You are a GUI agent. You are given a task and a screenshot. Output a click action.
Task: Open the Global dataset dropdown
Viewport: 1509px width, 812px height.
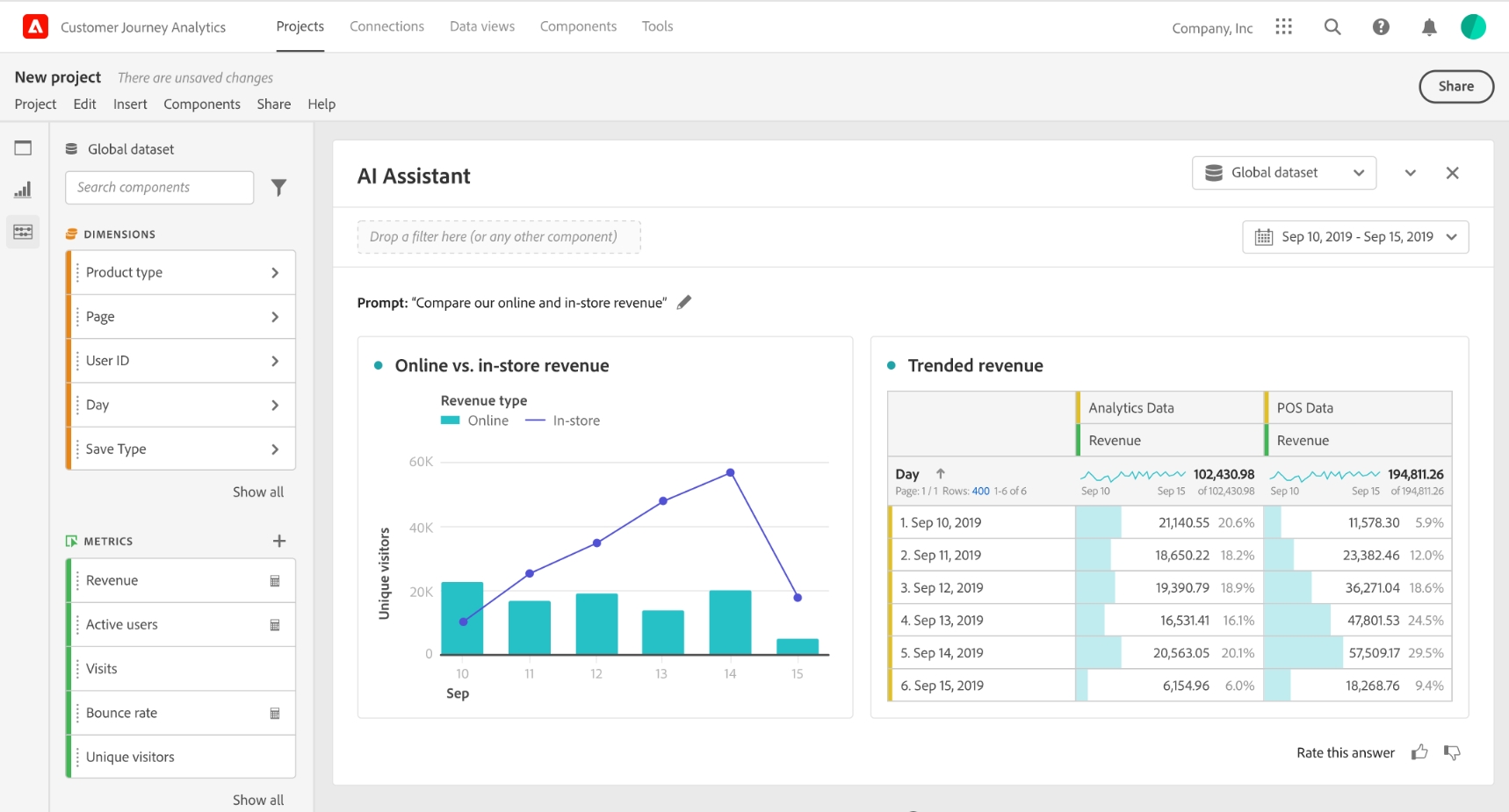coord(1284,173)
